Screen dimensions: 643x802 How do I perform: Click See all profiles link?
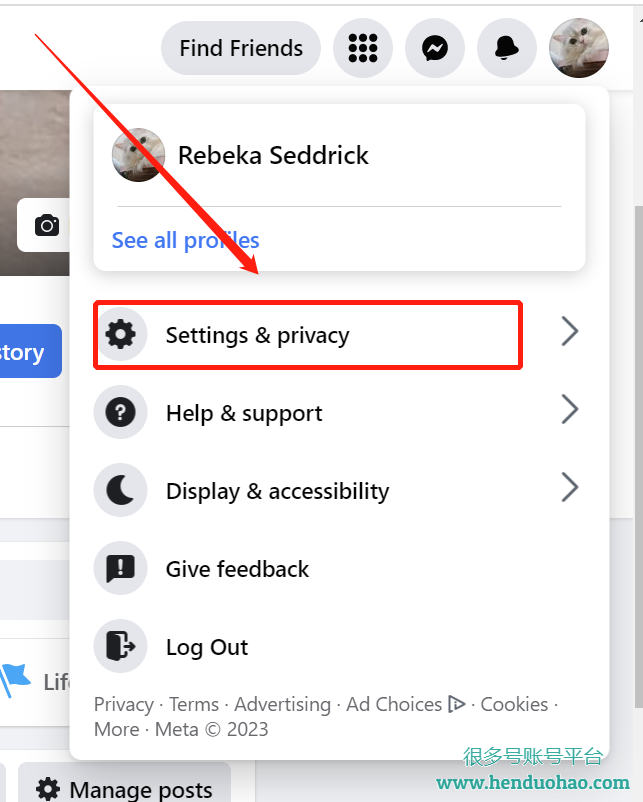click(x=185, y=240)
